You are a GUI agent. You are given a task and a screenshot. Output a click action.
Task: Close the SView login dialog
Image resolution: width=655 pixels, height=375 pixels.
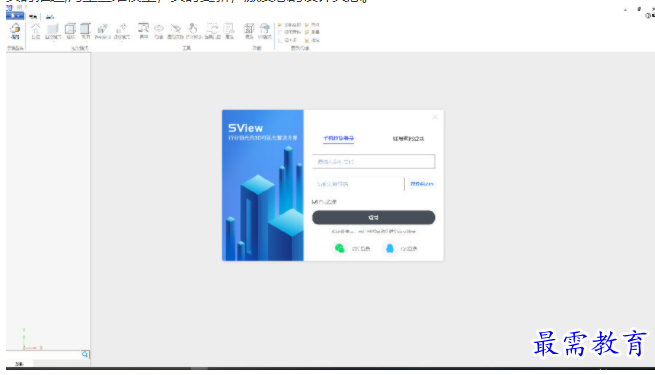pos(435,117)
